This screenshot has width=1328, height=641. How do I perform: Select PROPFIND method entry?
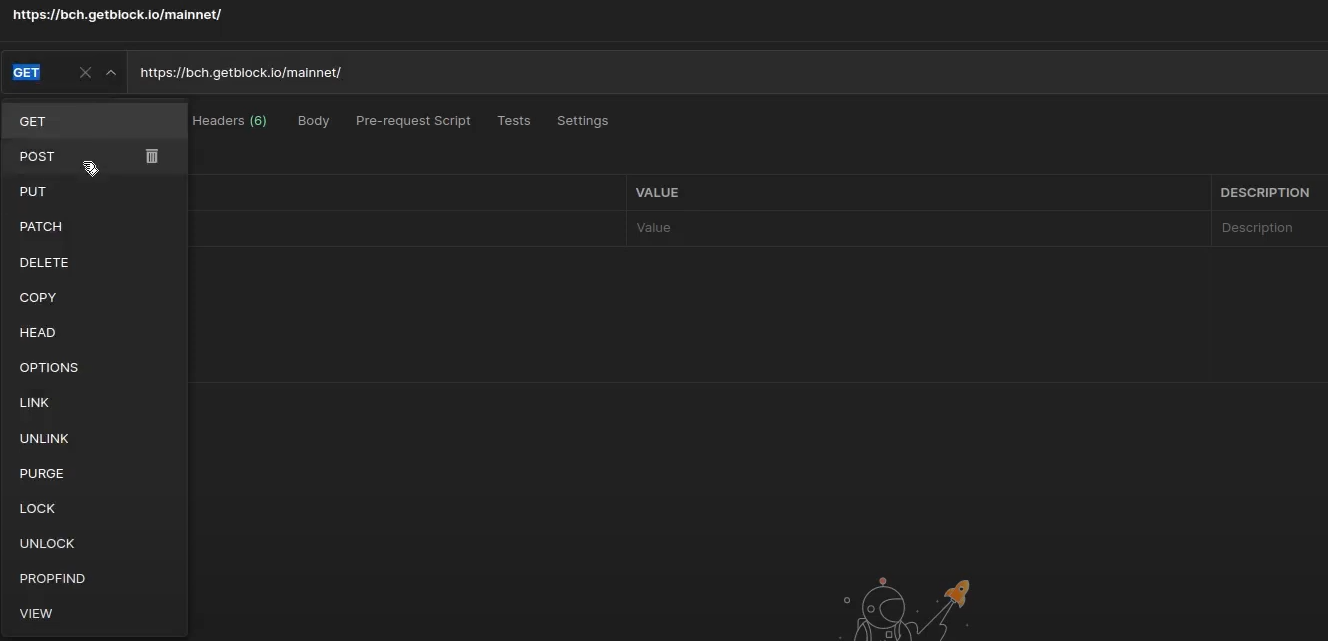tap(95, 578)
